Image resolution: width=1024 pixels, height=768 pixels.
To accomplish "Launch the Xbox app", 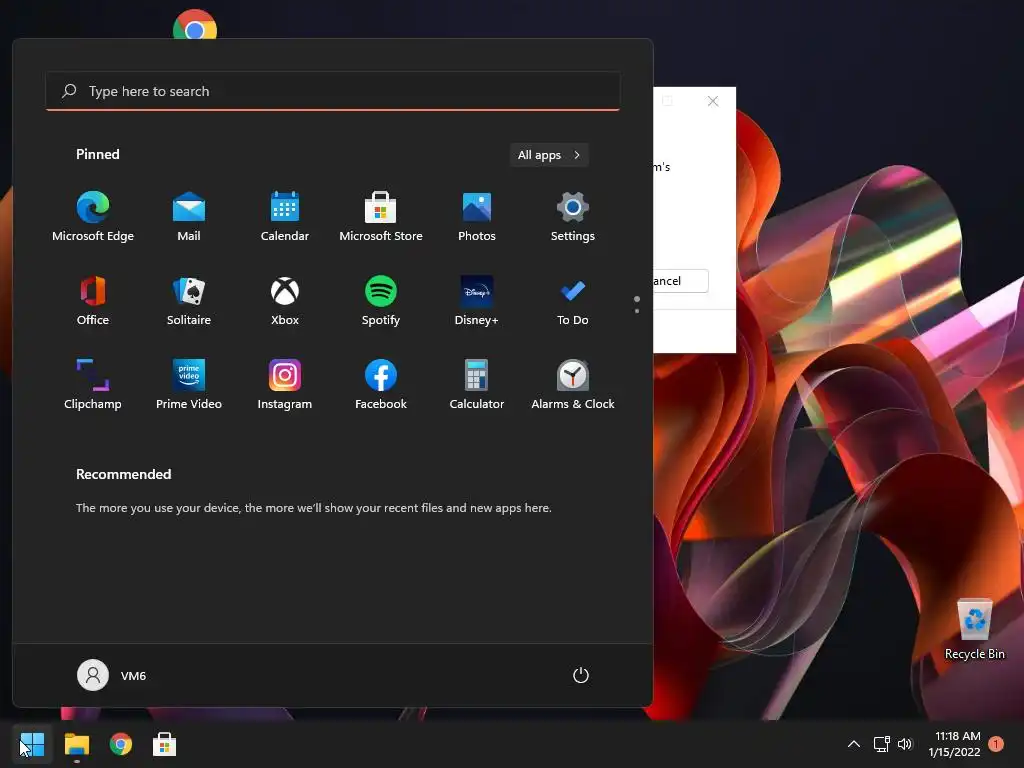I will click(285, 301).
